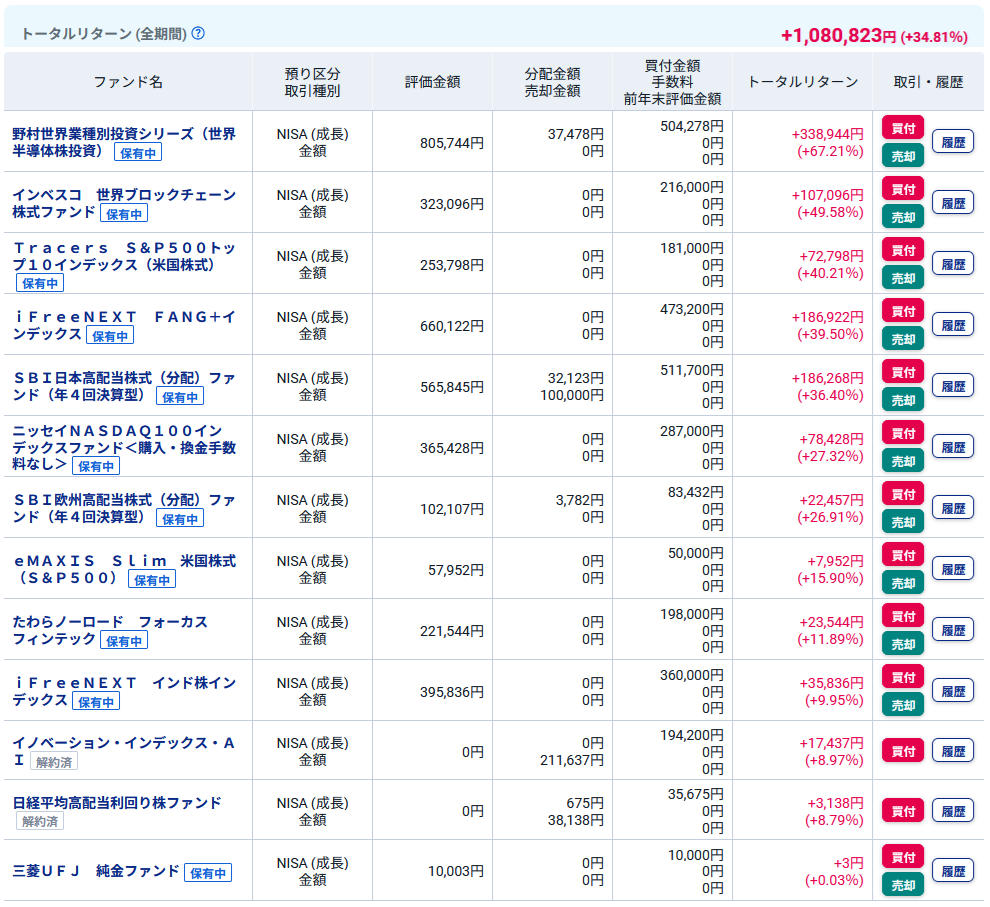Click the +1,080,823円 total return figure
Screen dimensions: 990x907
[838, 35]
